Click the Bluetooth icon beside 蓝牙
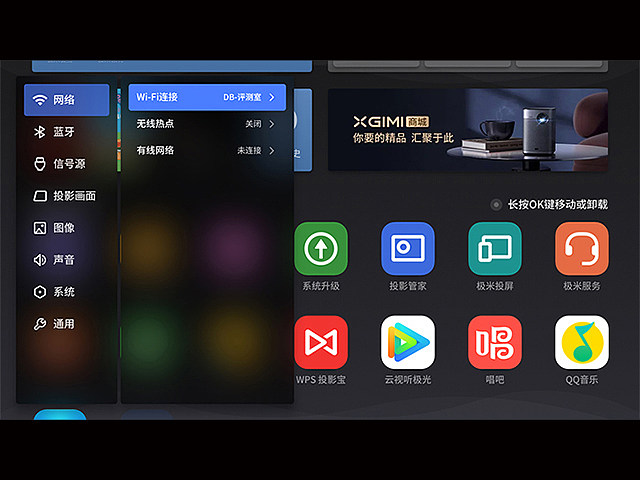Viewport: 640px width, 480px height. pyautogui.click(x=40, y=132)
